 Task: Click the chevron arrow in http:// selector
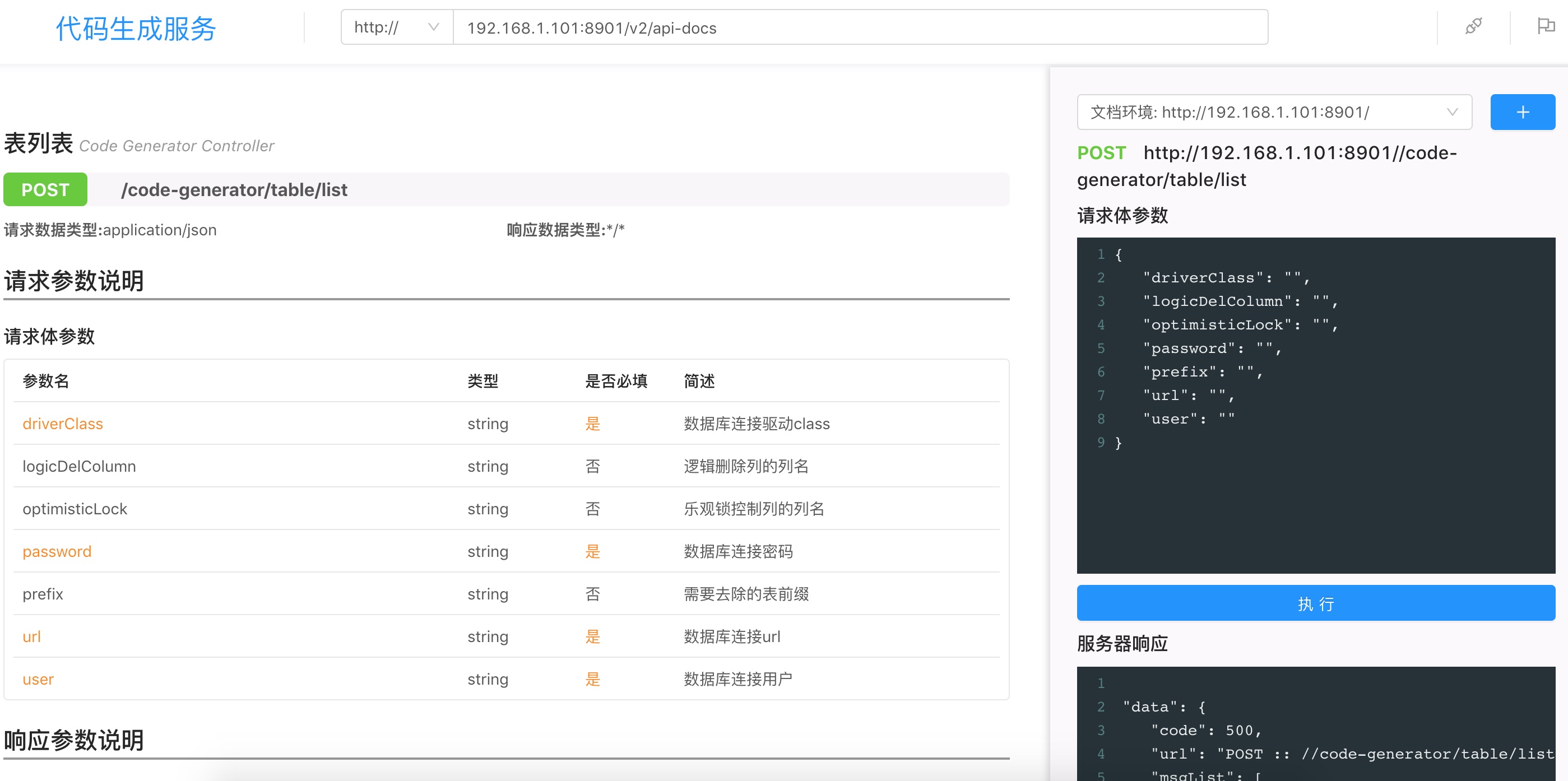[433, 27]
